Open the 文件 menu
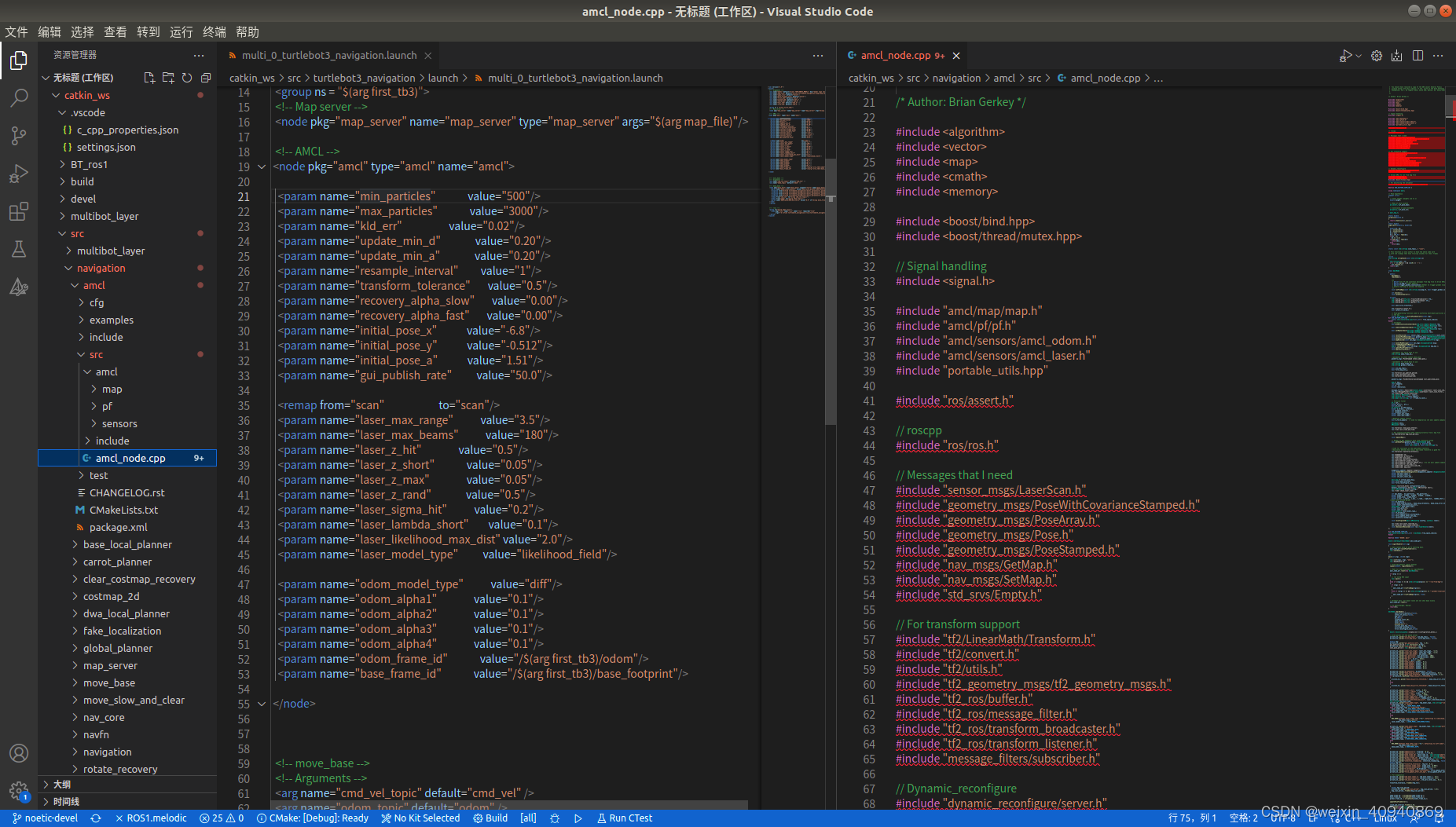 tap(17, 32)
